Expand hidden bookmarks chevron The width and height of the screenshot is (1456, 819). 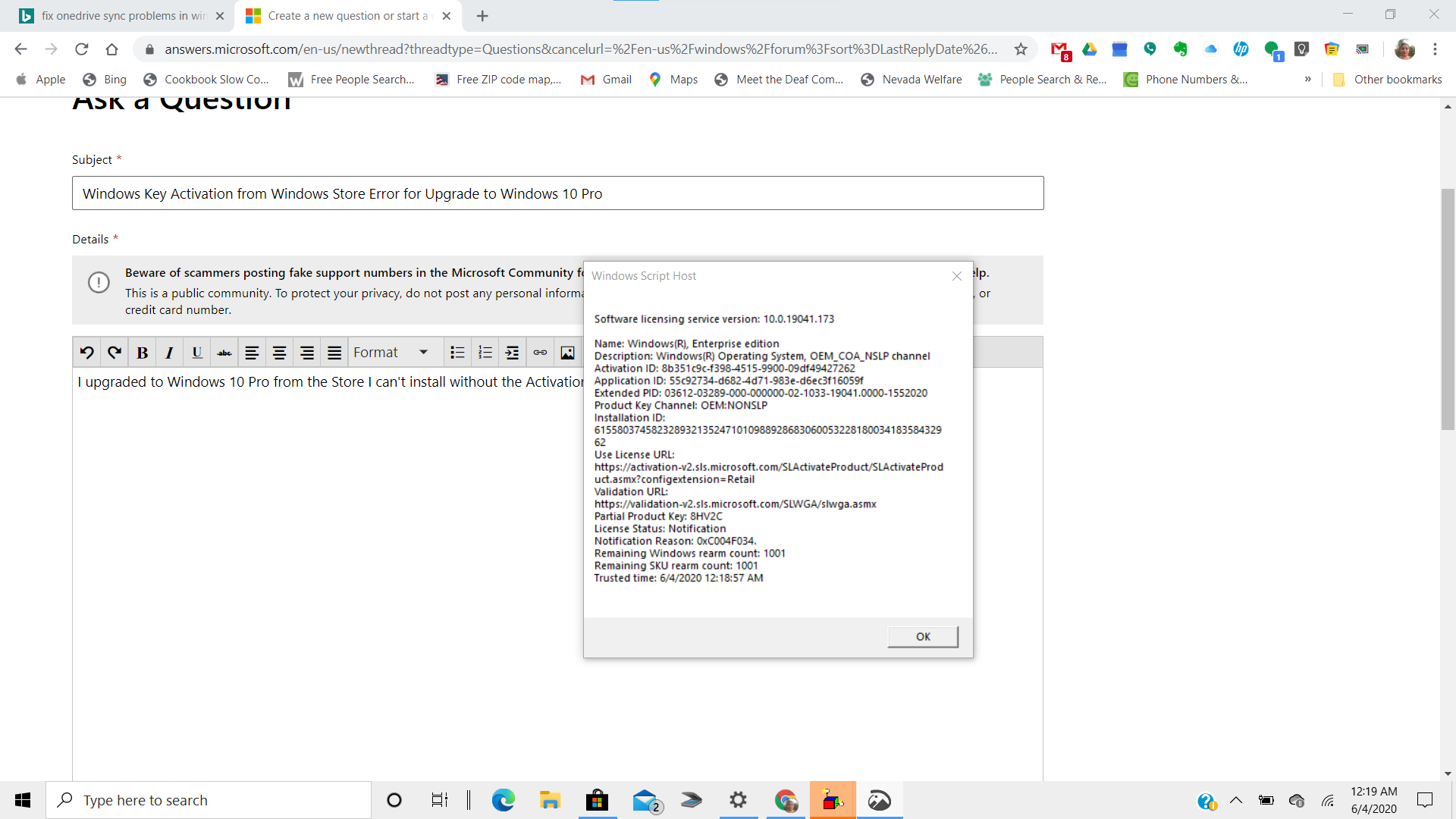(x=1307, y=80)
